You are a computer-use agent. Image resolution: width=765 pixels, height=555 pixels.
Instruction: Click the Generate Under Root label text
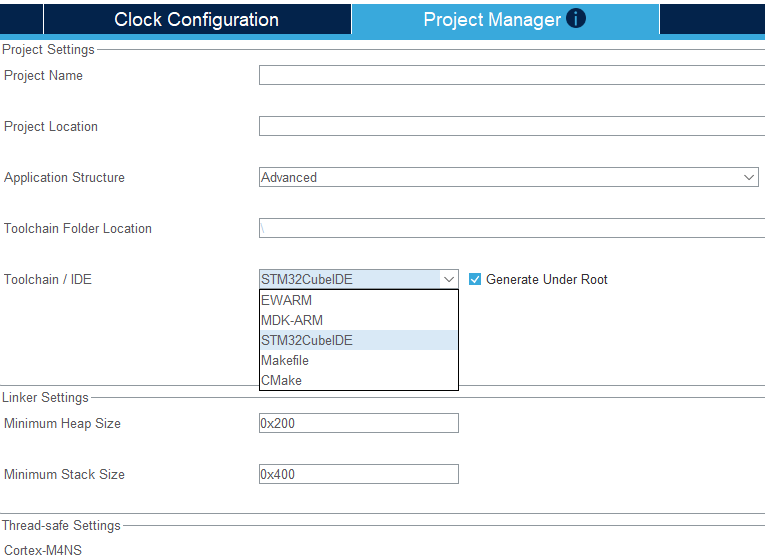(x=546, y=279)
